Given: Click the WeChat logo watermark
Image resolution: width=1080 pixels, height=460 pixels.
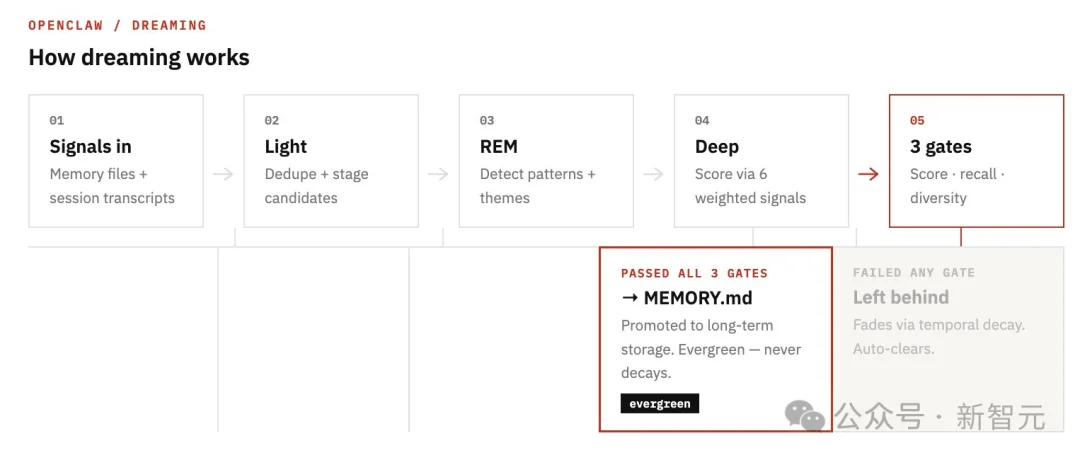Looking at the screenshot, I should coord(805,416).
